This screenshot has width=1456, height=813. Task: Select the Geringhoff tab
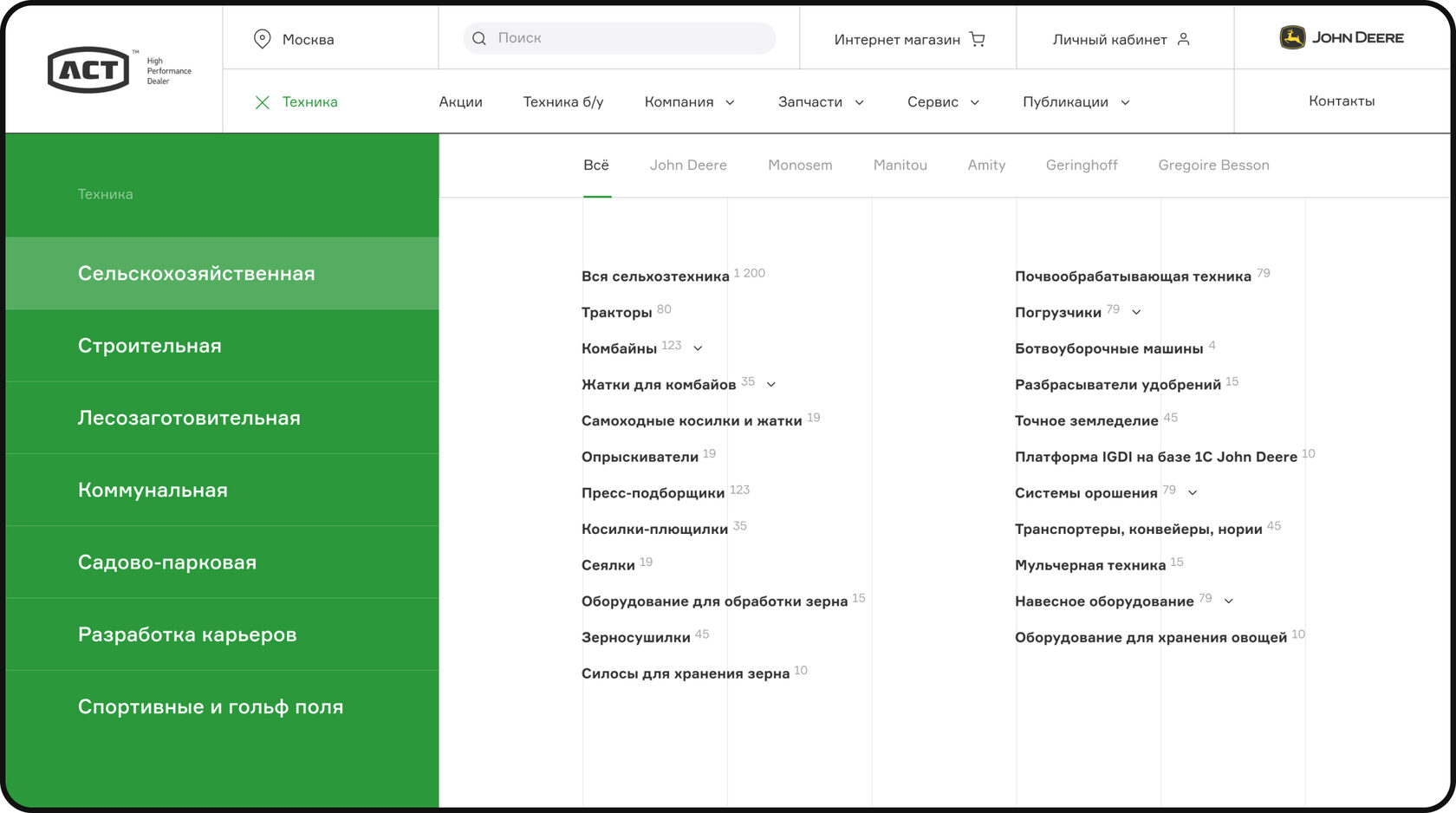point(1081,165)
